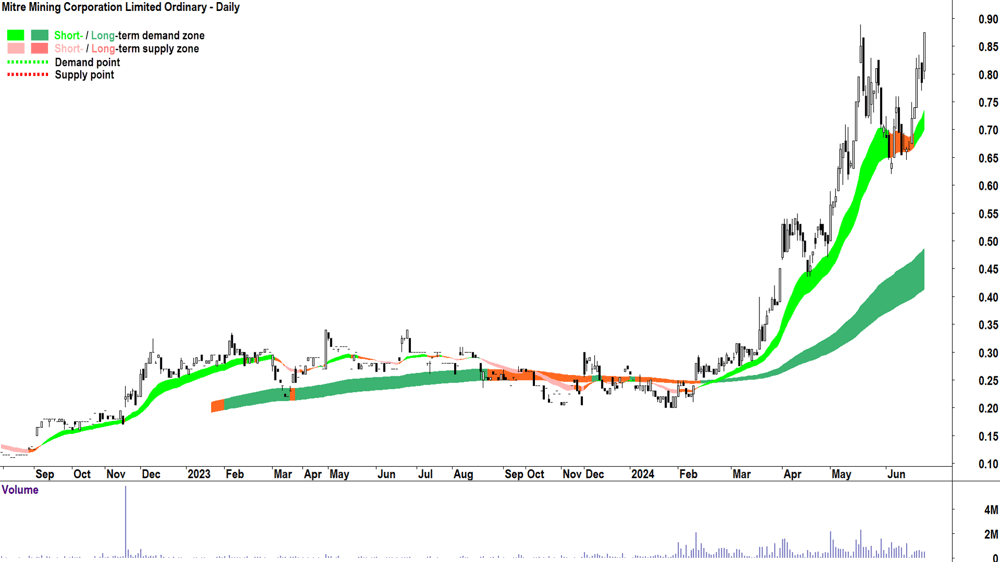
Task: Click the 0.20 price axis label
Action: point(988,408)
